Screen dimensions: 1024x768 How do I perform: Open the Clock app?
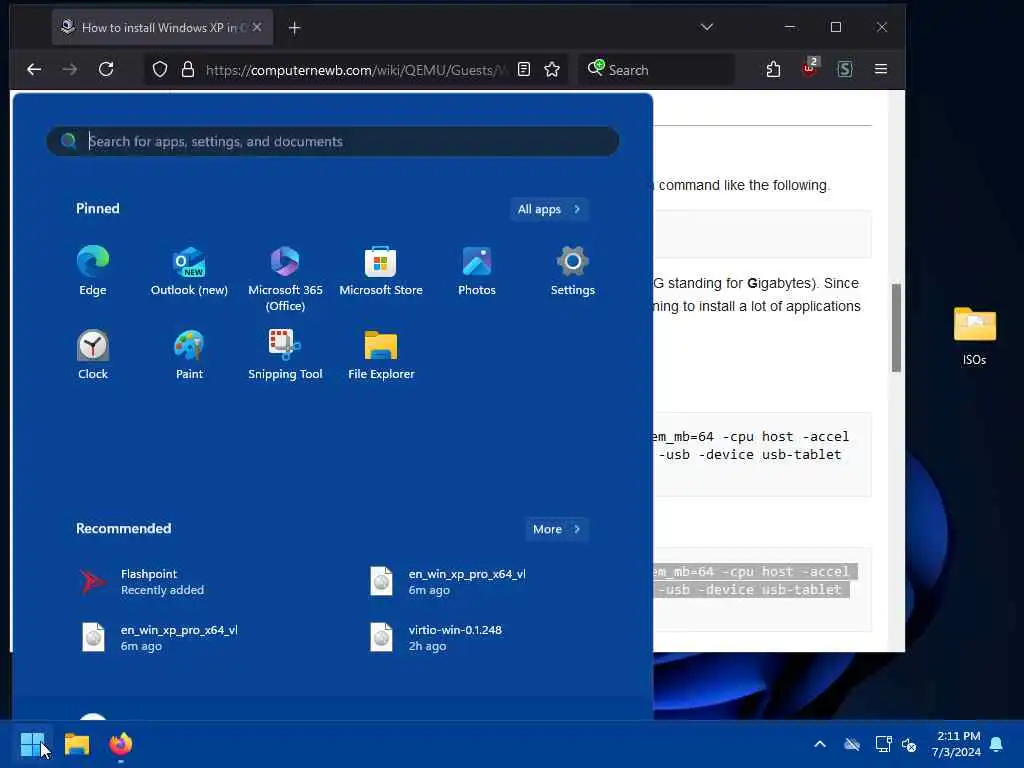[93, 355]
